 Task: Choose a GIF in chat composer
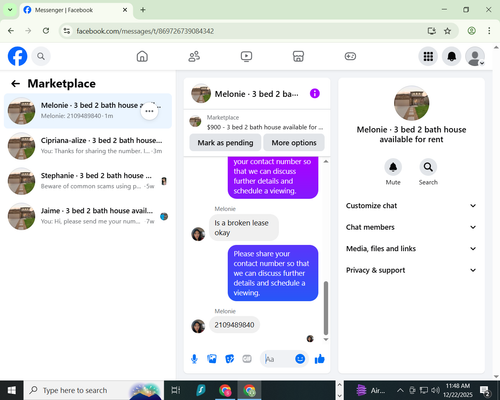(247, 359)
